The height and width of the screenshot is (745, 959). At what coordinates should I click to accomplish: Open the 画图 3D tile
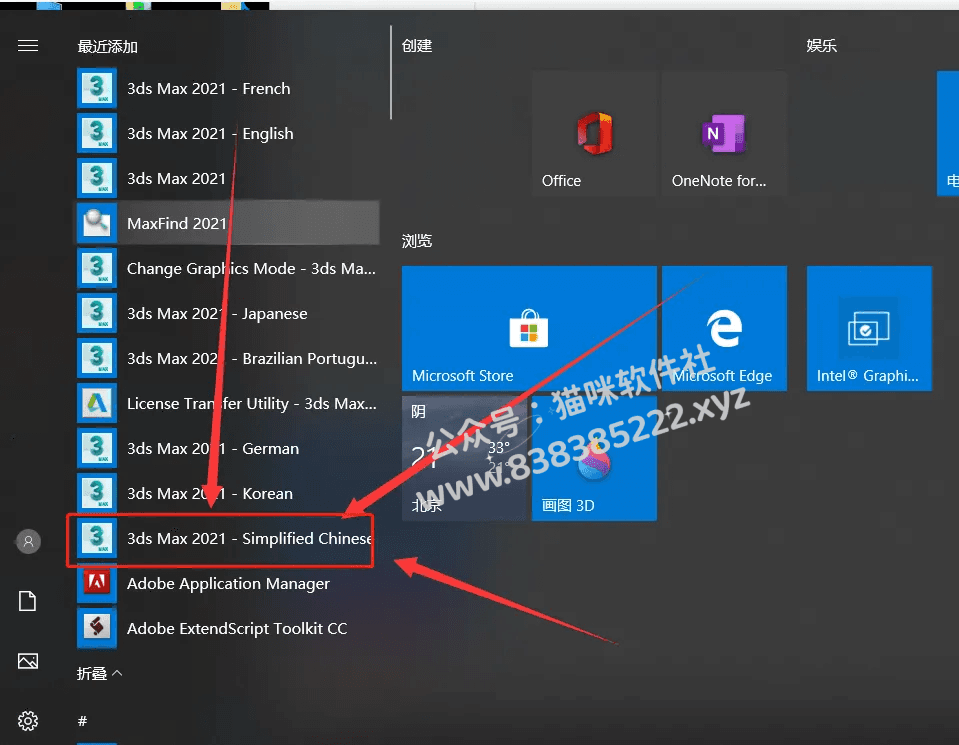tap(594, 458)
